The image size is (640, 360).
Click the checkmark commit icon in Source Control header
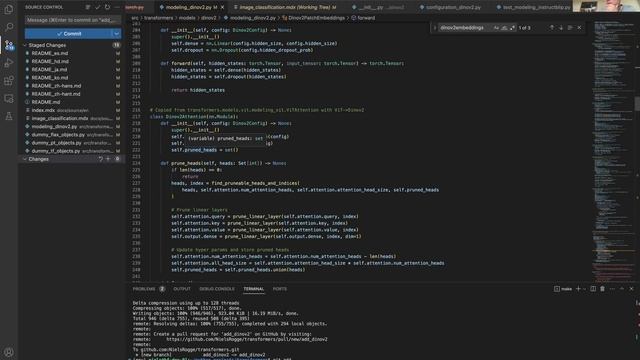[98, 7]
